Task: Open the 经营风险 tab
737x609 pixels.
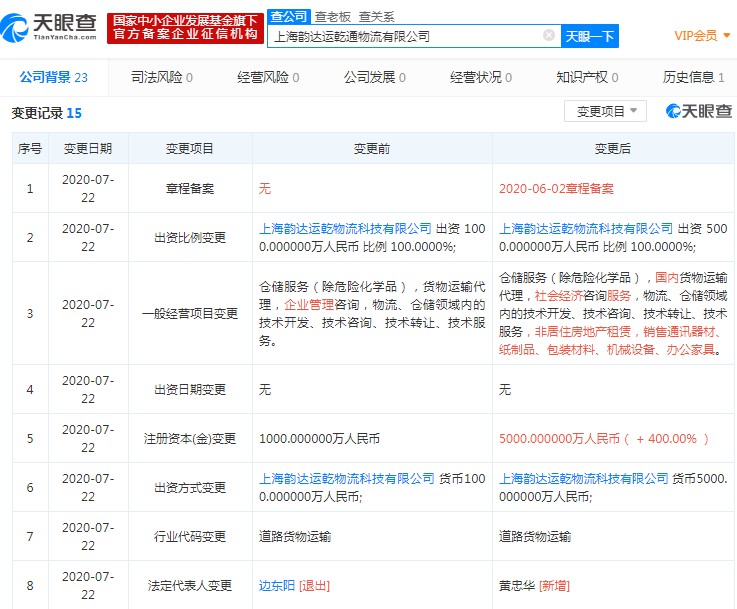Action: click(x=268, y=77)
